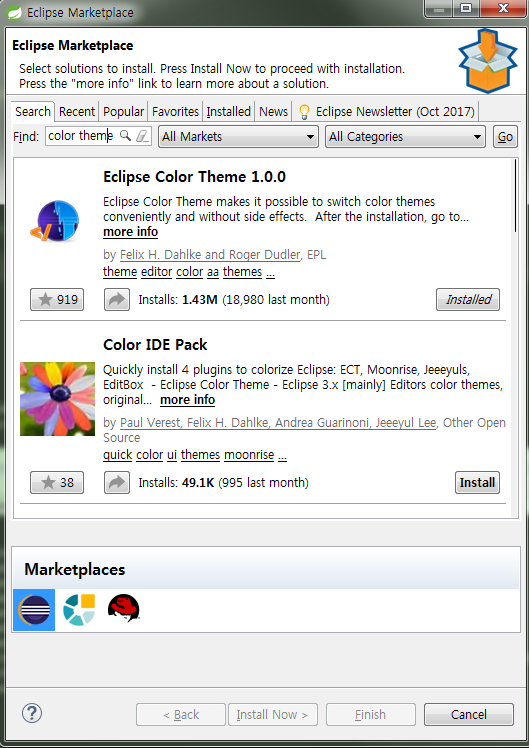Screen dimensions: 529x748
Task: Switch to the Search tab
Action: tap(33, 112)
